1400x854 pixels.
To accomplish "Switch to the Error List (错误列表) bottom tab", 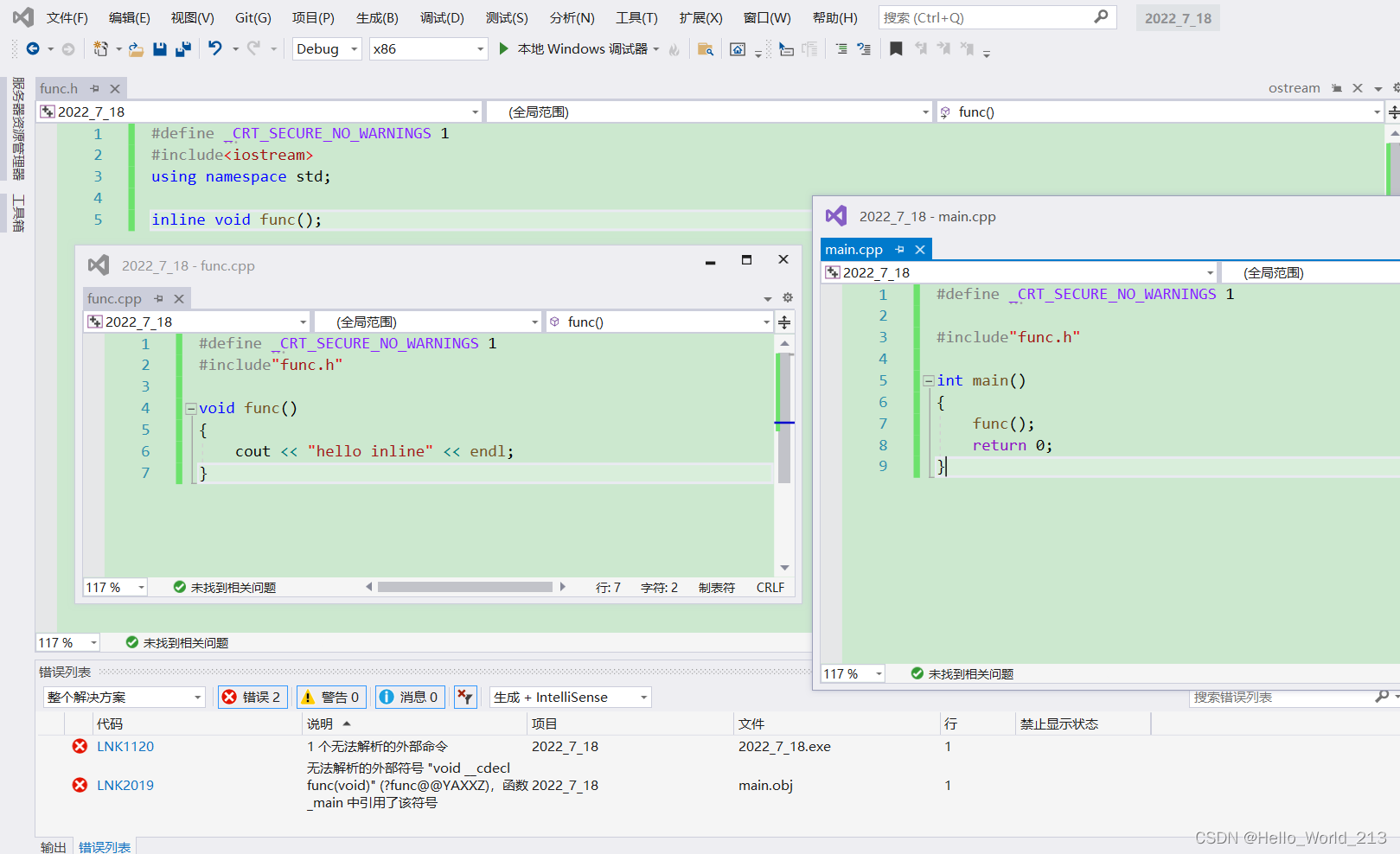I will coord(105,846).
